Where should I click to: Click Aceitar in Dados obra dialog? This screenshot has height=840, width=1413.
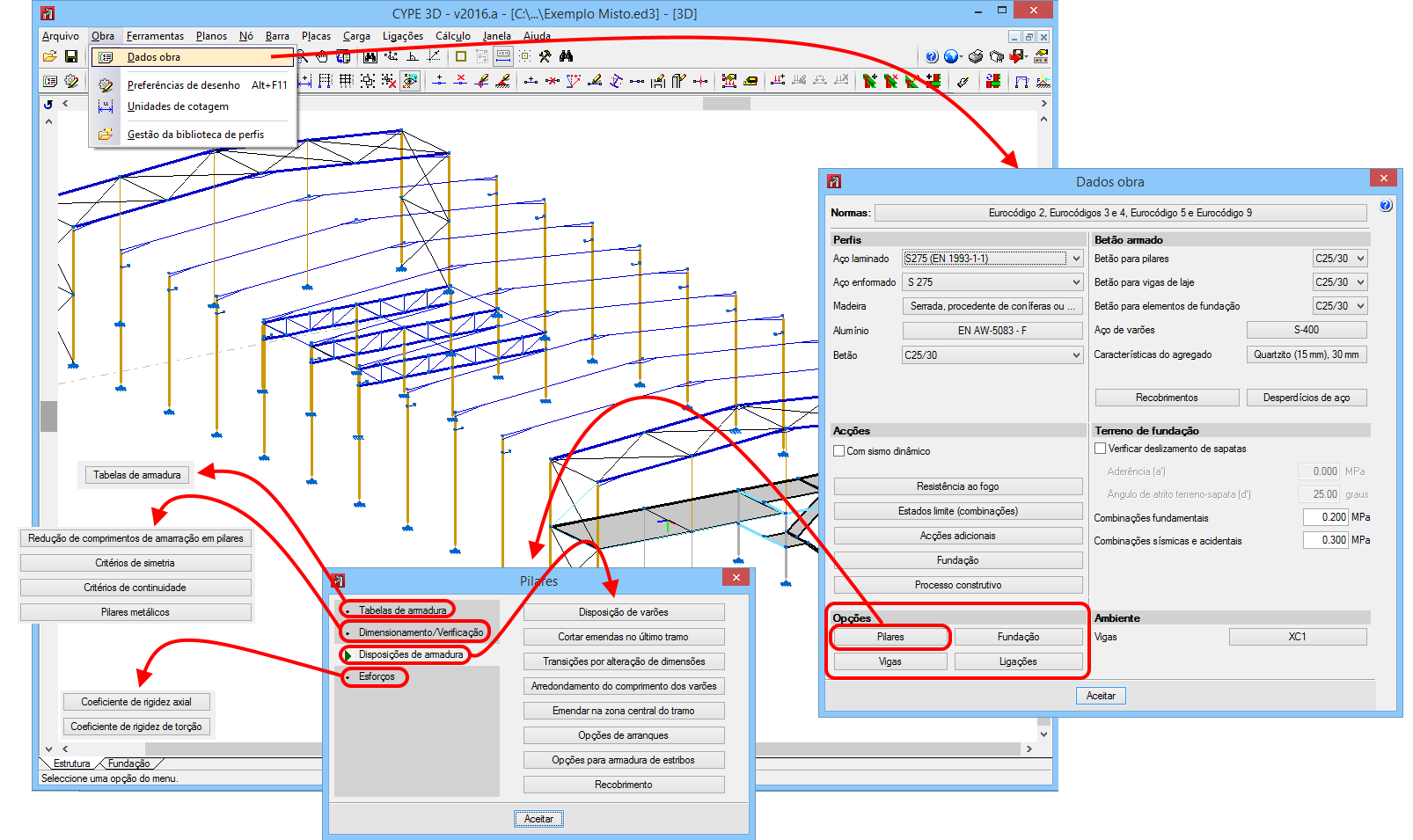coord(1101,696)
